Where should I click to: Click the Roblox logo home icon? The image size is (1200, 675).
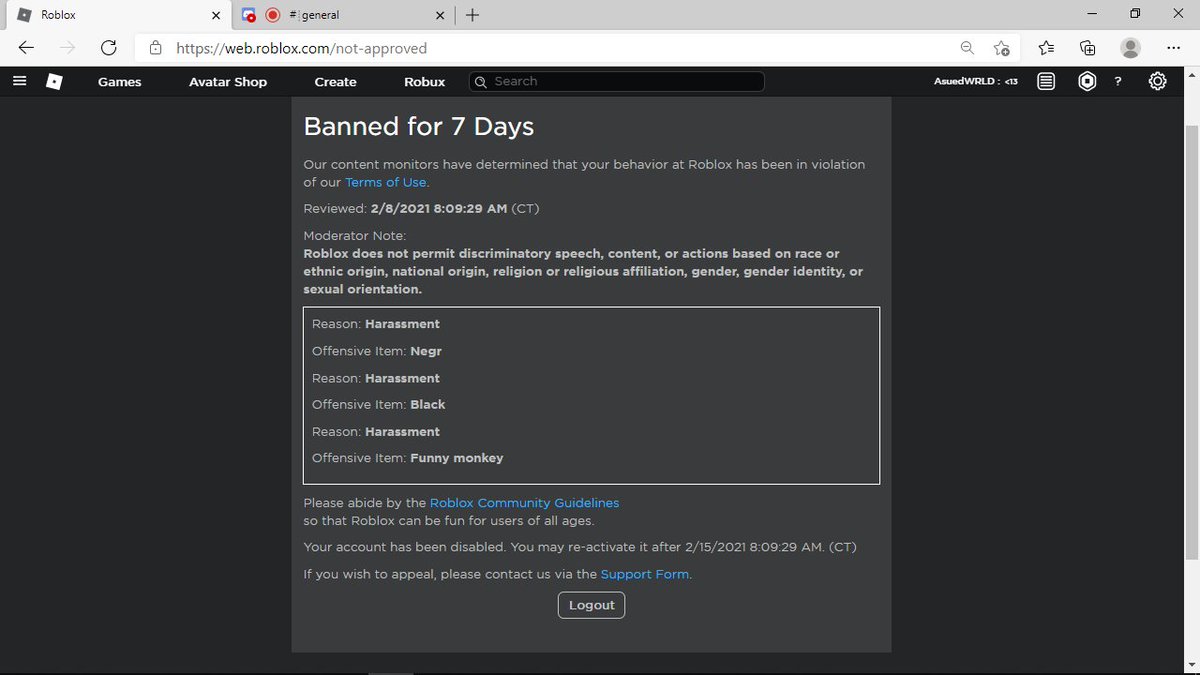click(x=54, y=82)
